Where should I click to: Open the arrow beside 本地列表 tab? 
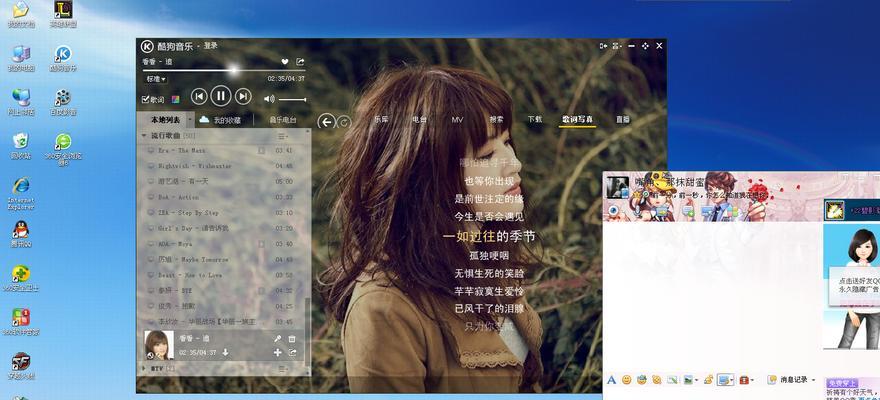pos(190,119)
